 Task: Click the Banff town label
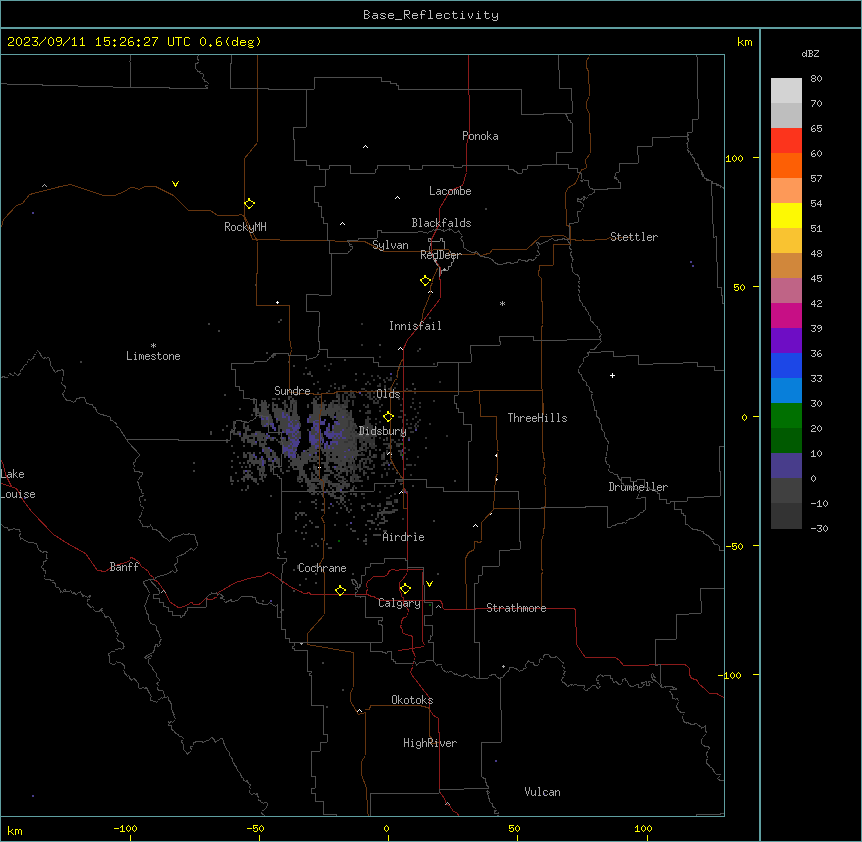(x=124, y=567)
